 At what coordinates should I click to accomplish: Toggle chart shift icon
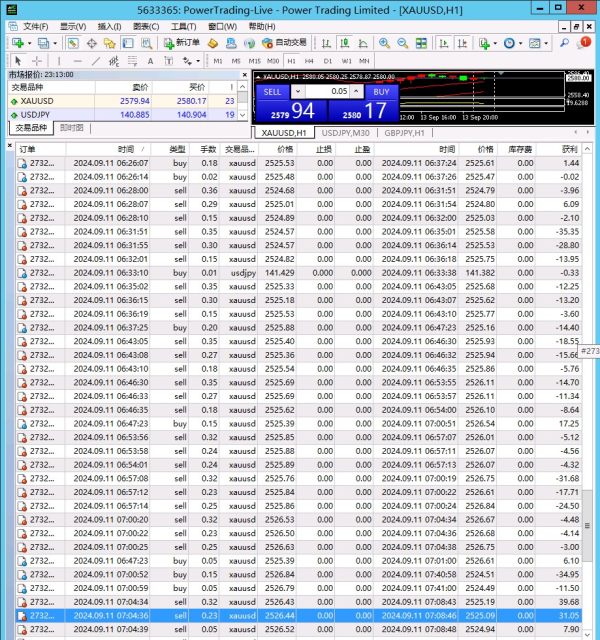tap(462, 43)
